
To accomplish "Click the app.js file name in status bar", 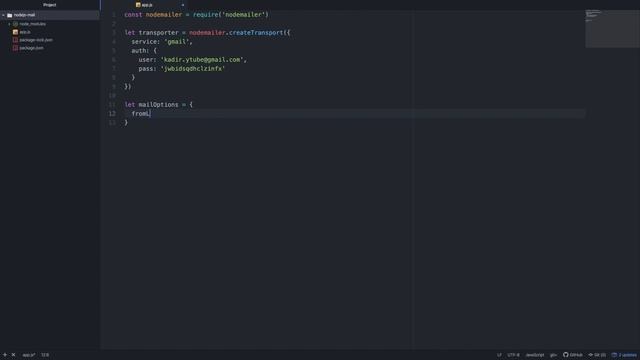I will tap(29, 355).
